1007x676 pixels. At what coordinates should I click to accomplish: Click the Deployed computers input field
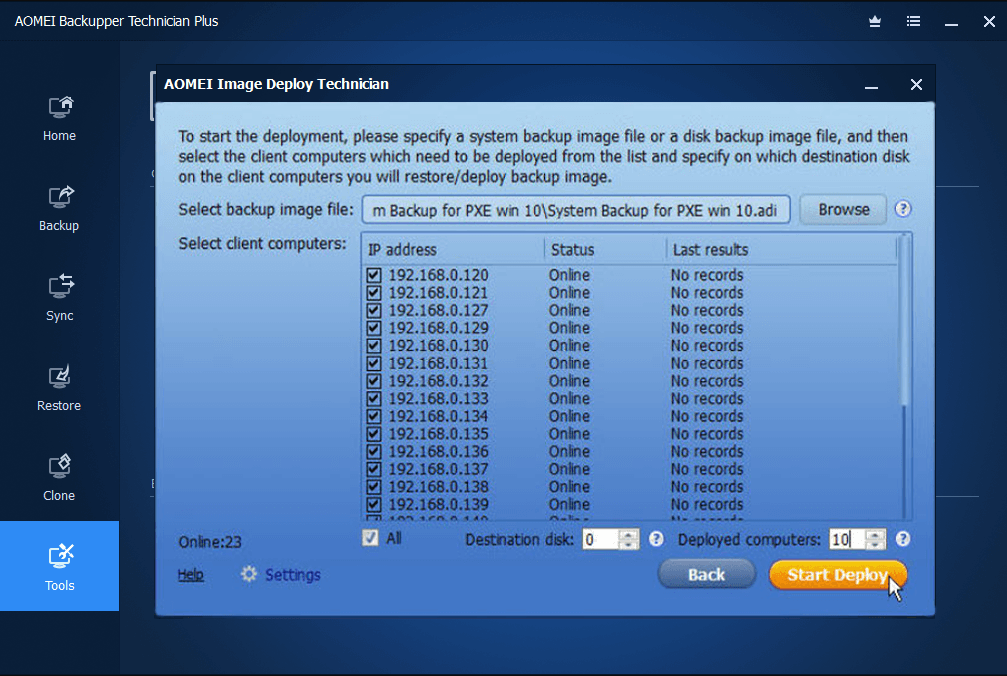click(847, 539)
